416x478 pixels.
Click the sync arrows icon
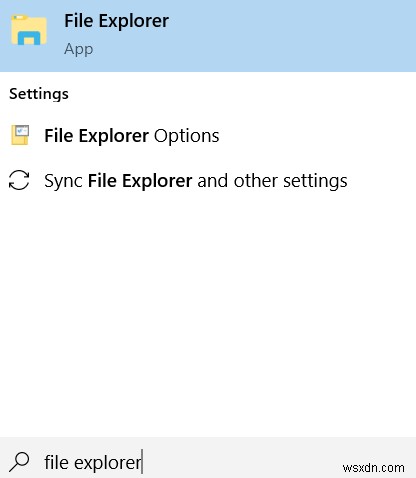pos(19,180)
